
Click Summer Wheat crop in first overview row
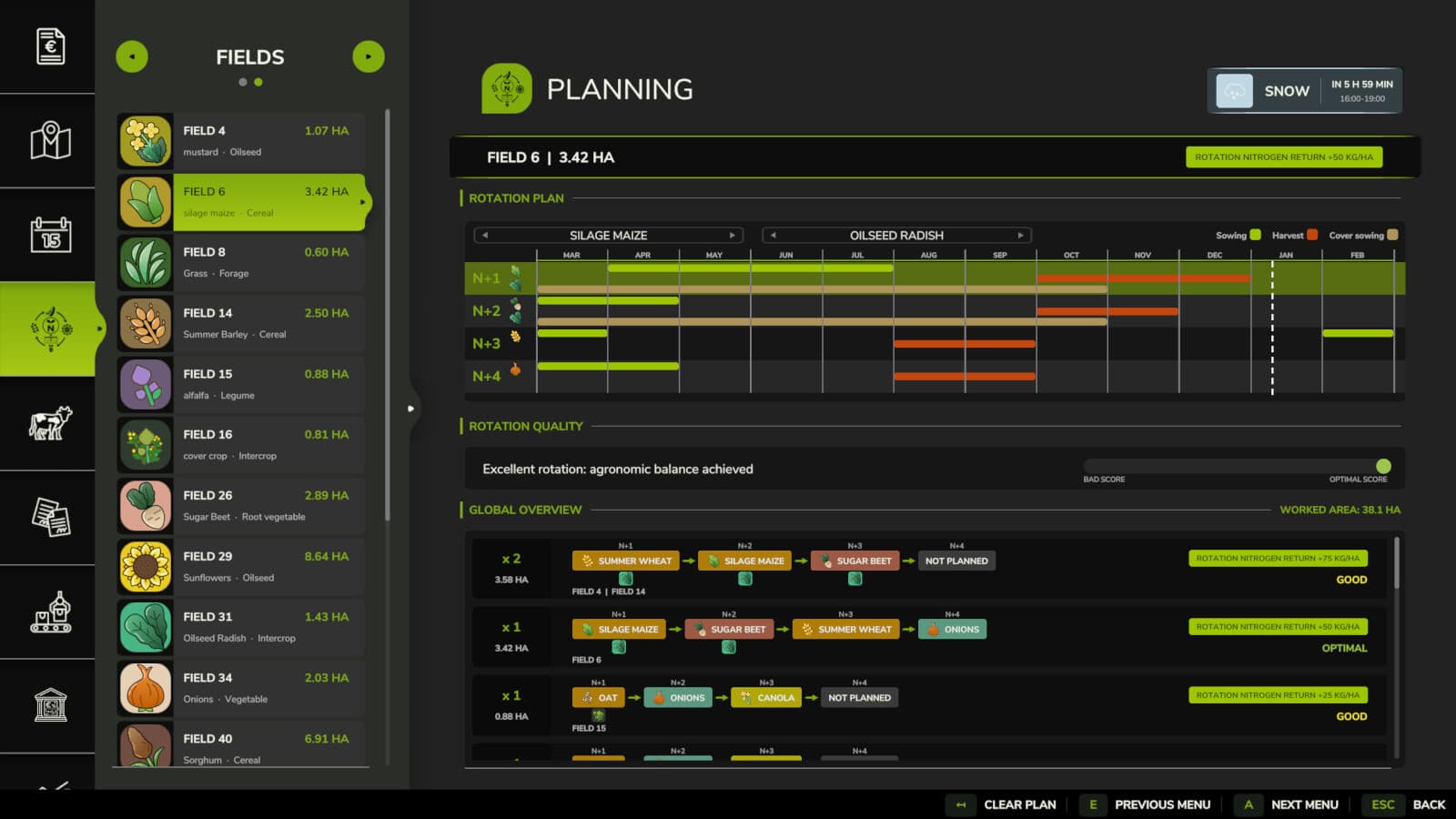click(x=625, y=561)
